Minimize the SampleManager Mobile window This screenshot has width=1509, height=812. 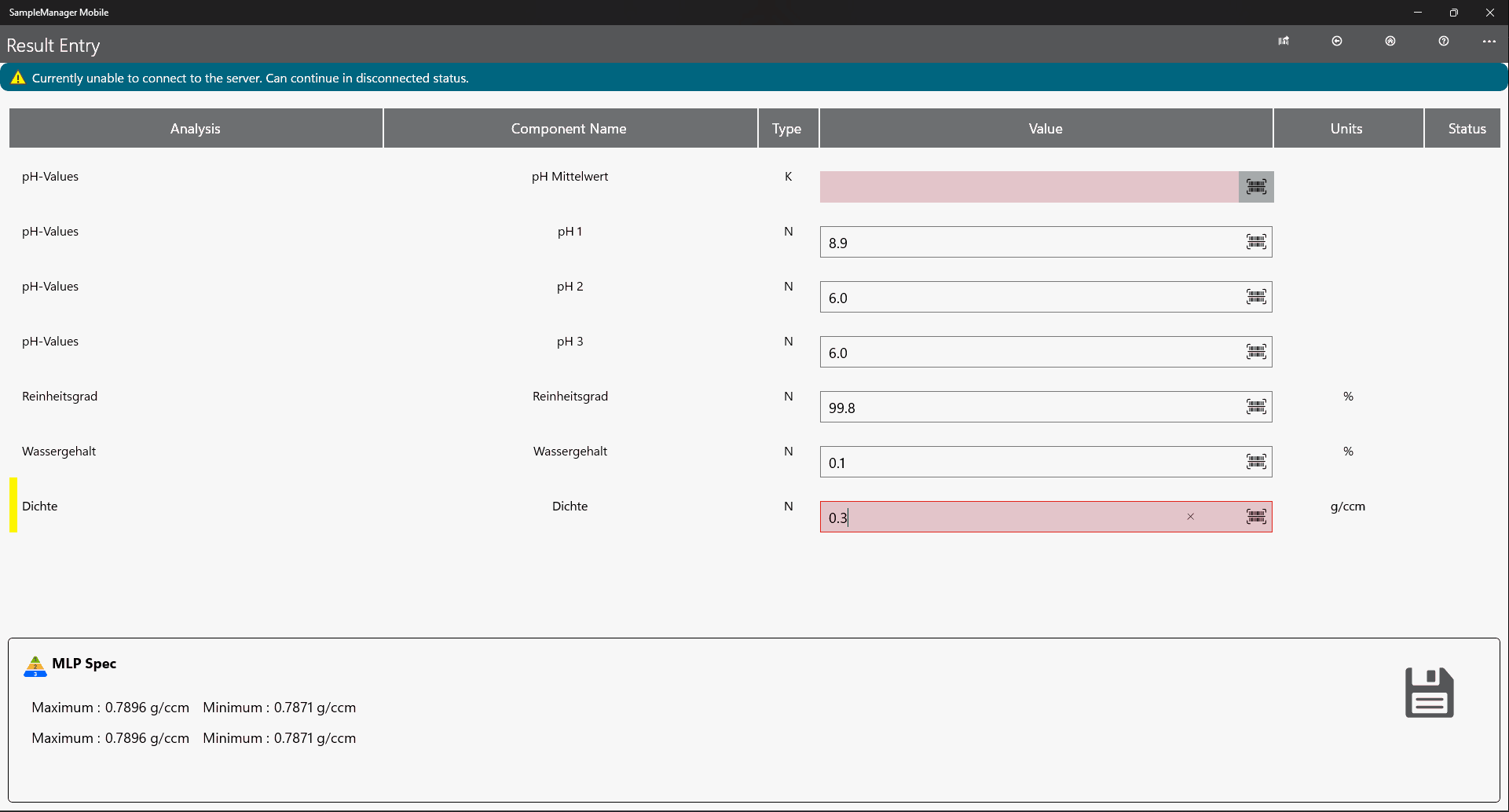(x=1418, y=13)
